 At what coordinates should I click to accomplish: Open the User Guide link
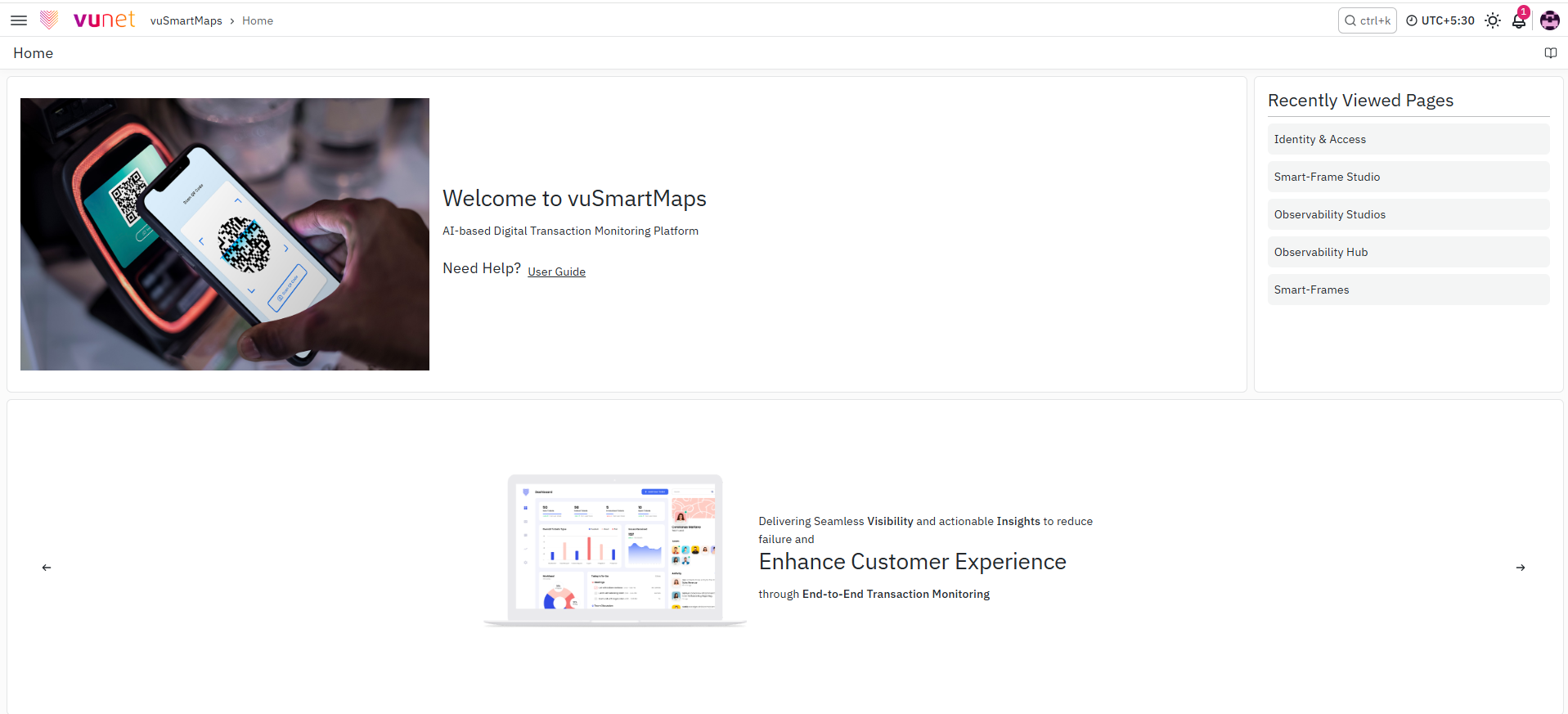[x=556, y=272]
